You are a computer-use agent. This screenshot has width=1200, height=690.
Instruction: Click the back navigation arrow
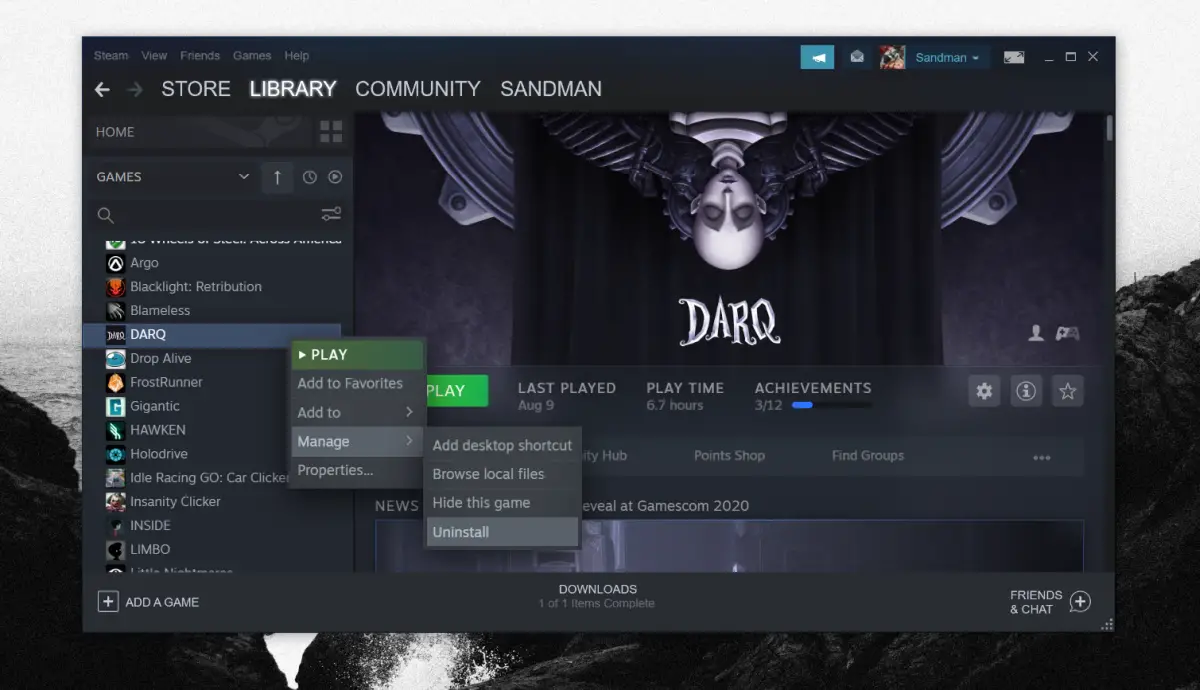coord(102,89)
